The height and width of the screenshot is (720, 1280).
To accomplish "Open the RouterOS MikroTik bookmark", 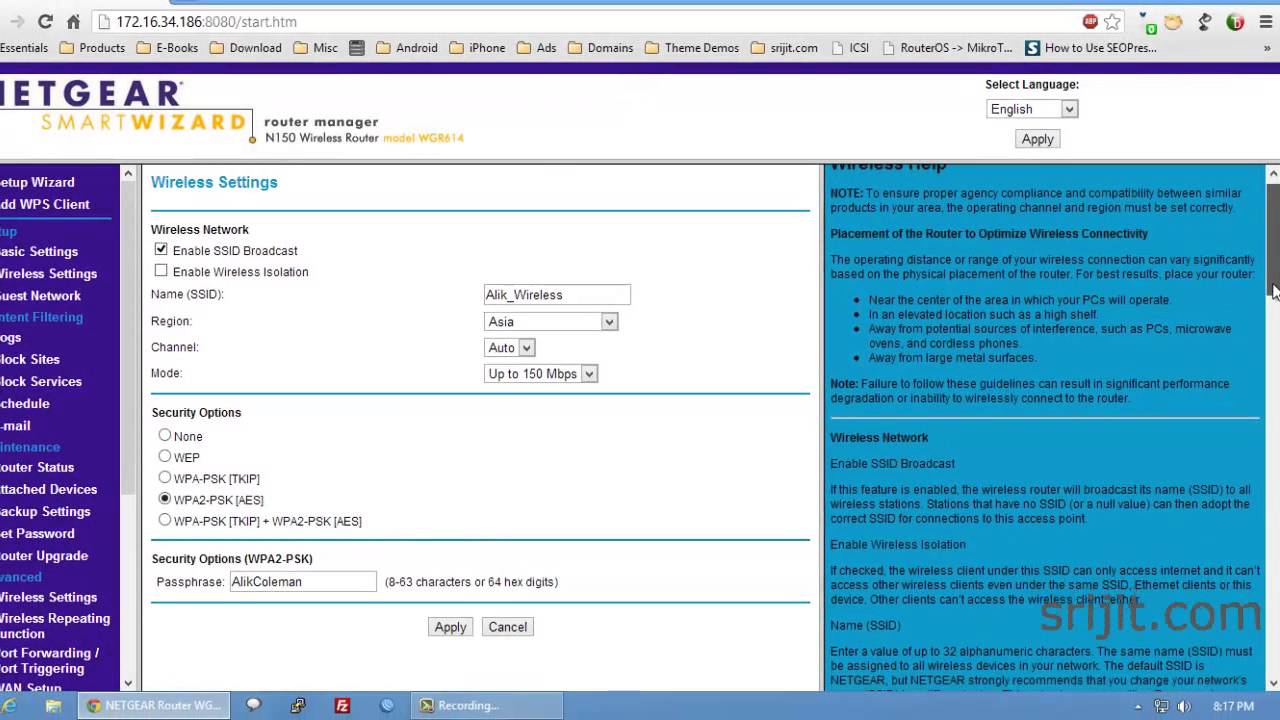I will pyautogui.click(x=947, y=47).
